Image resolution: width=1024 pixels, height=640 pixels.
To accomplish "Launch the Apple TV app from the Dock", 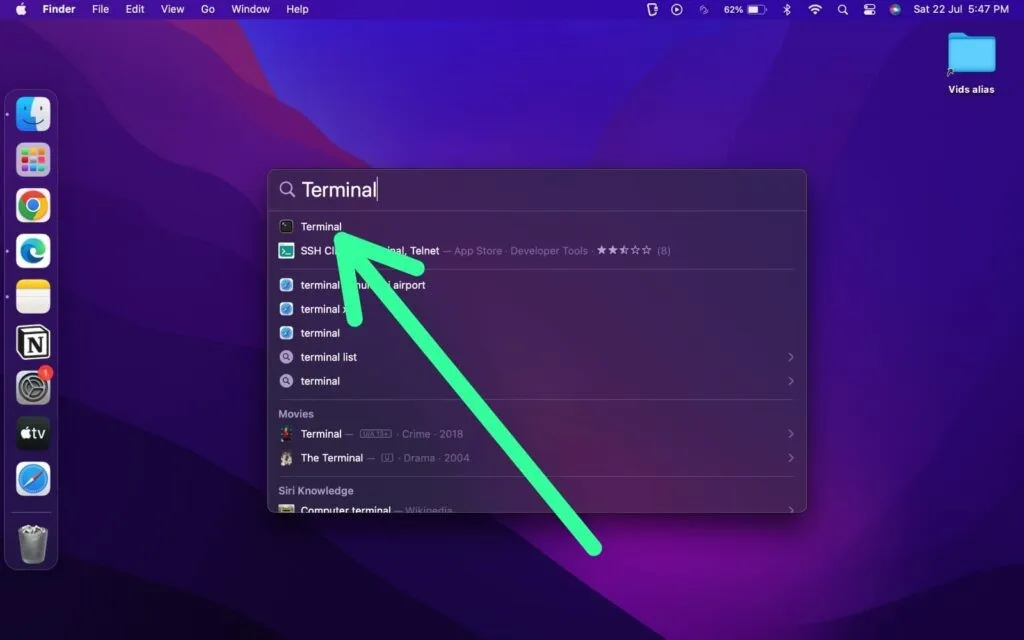I will [33, 433].
